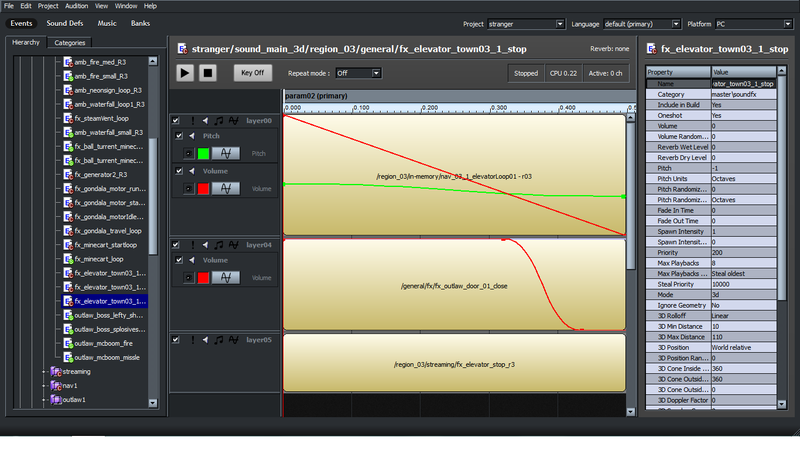Click the small record dot beside Pitch swatch
Viewport: 800px width, 450px height.
click(188, 153)
